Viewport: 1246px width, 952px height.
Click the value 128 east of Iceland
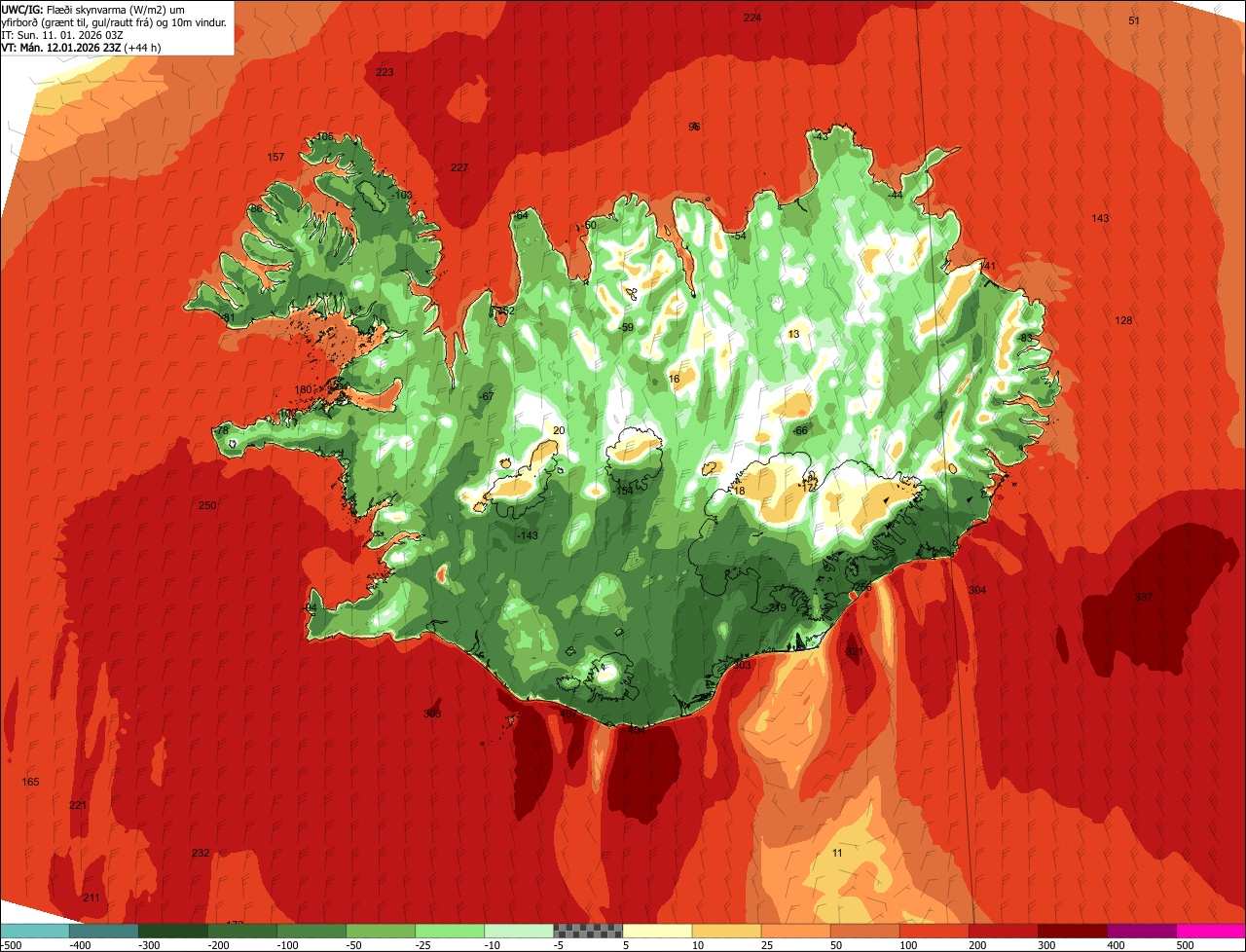(1124, 320)
